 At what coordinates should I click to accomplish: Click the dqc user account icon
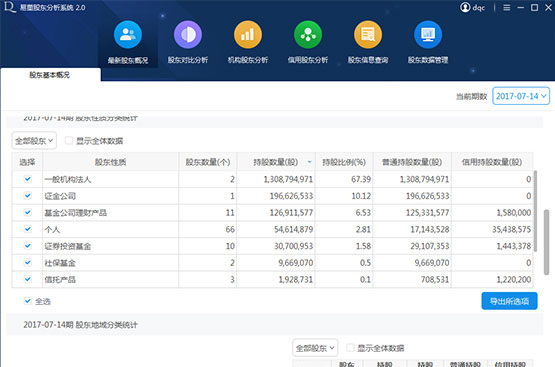pos(465,7)
